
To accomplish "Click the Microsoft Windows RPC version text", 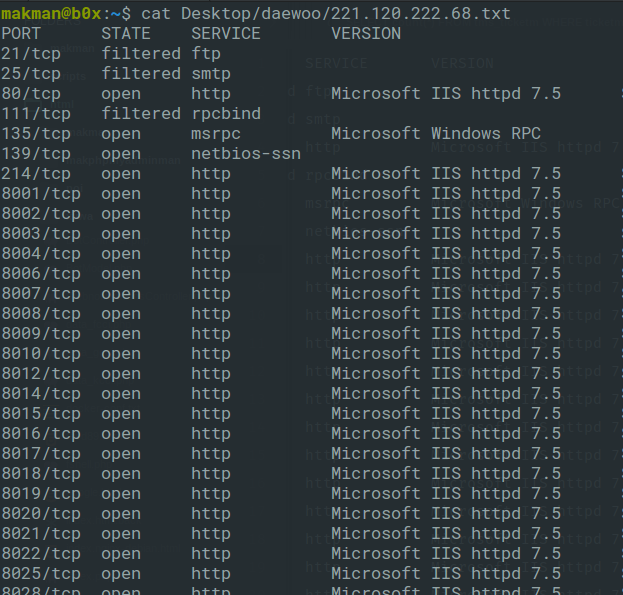I will 436,133.
